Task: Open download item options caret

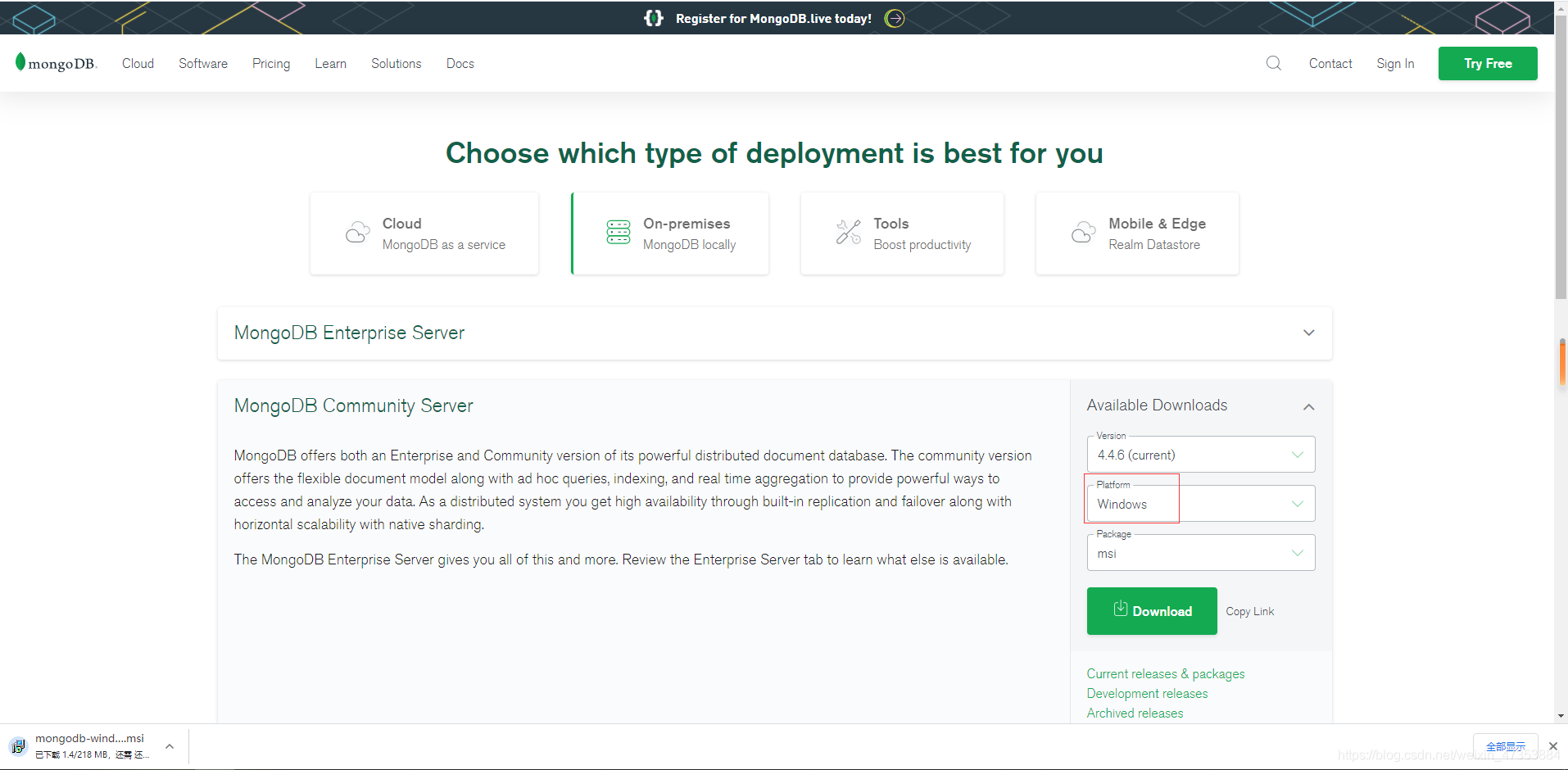Action: [x=170, y=746]
